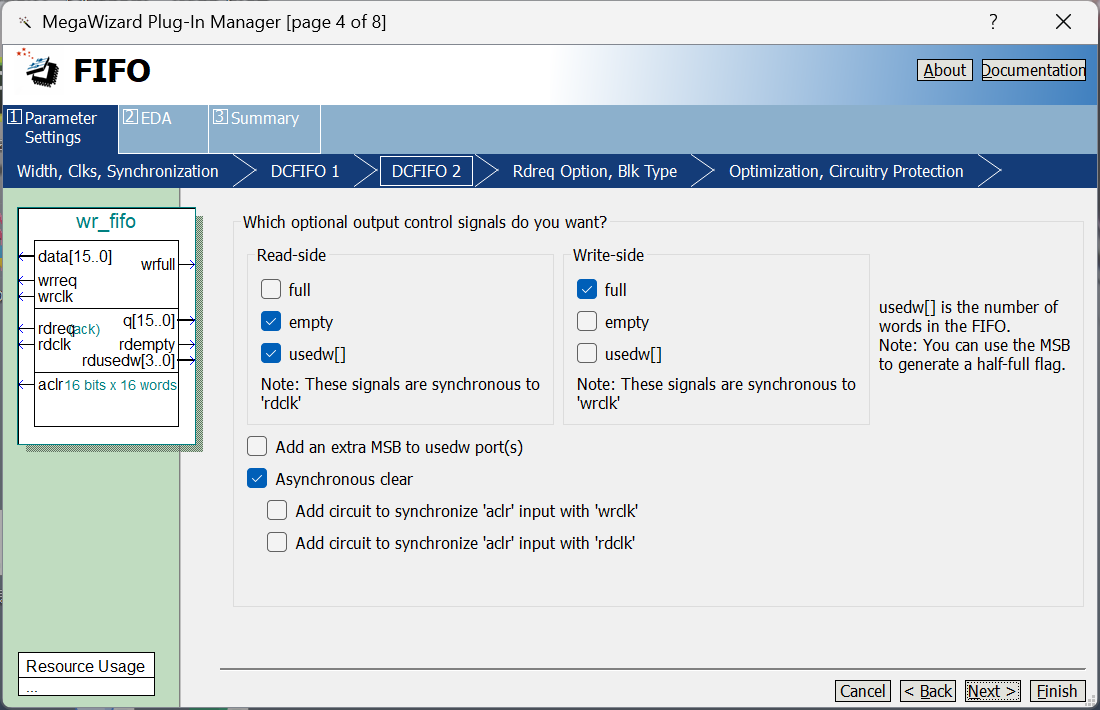The image size is (1100, 710).
Task: Switch to Parameter Settings tab
Action: point(60,128)
